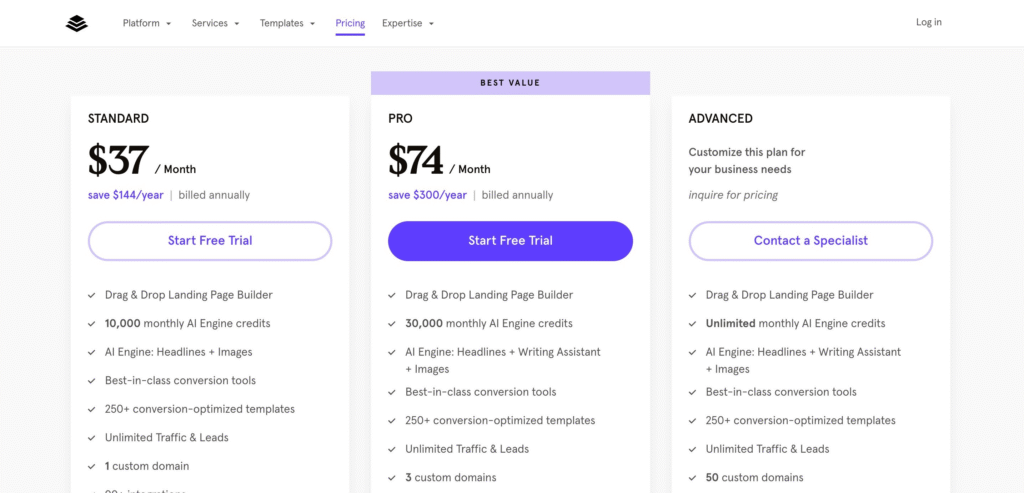
Task: Open the Services dropdown menu
Action: [215, 23]
